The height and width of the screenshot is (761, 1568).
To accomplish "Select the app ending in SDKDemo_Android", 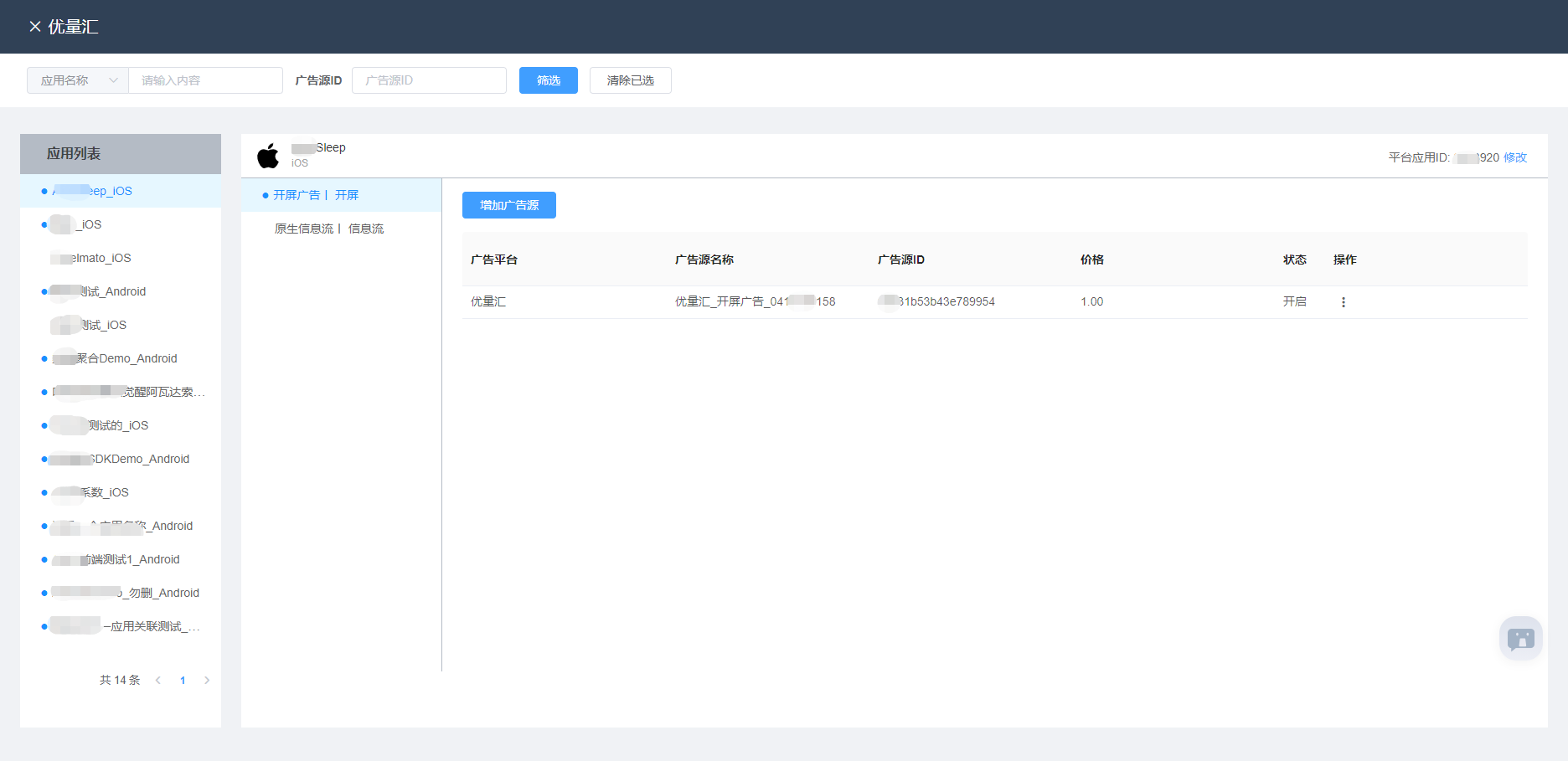I will (121, 459).
